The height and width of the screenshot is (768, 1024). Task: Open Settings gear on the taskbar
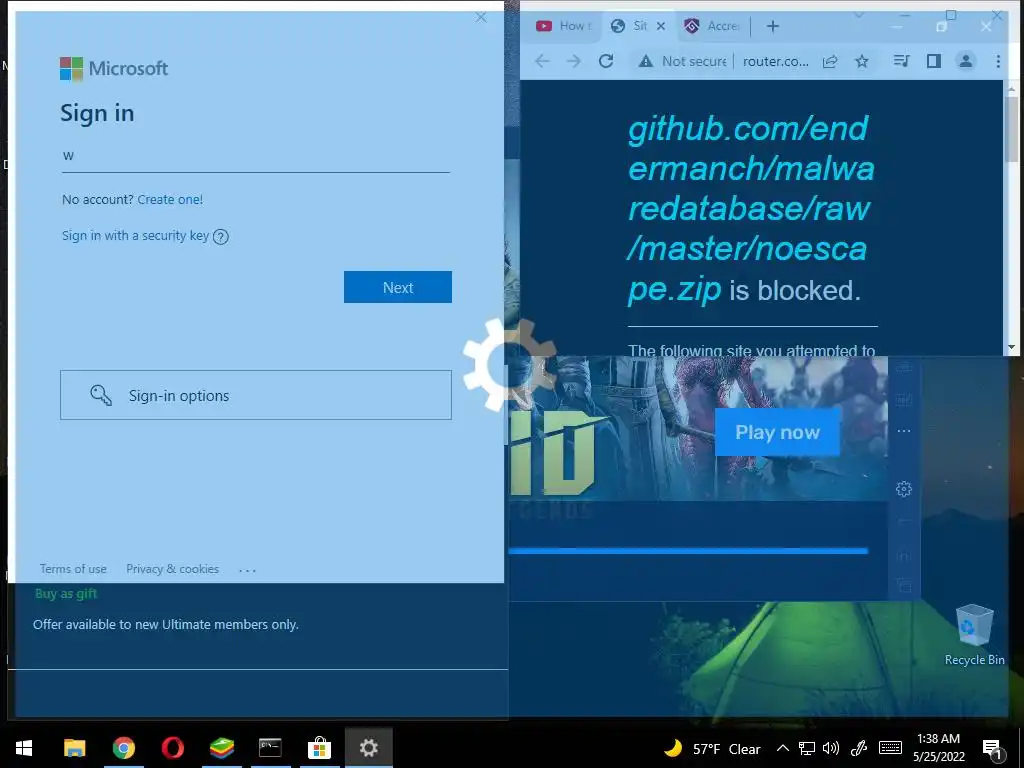(x=368, y=748)
